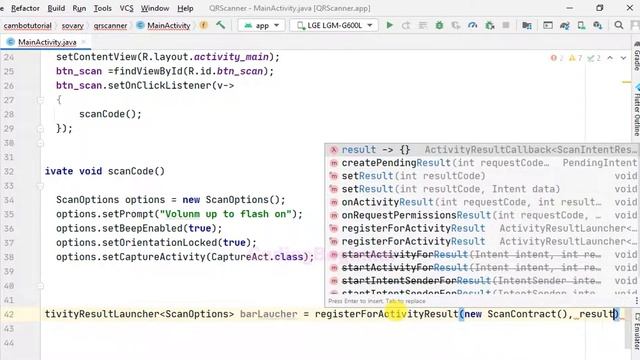The height and width of the screenshot is (360, 640).
Task: Click 'CaptureAct.class' text on line 38
Action: pyautogui.click(x=257, y=257)
